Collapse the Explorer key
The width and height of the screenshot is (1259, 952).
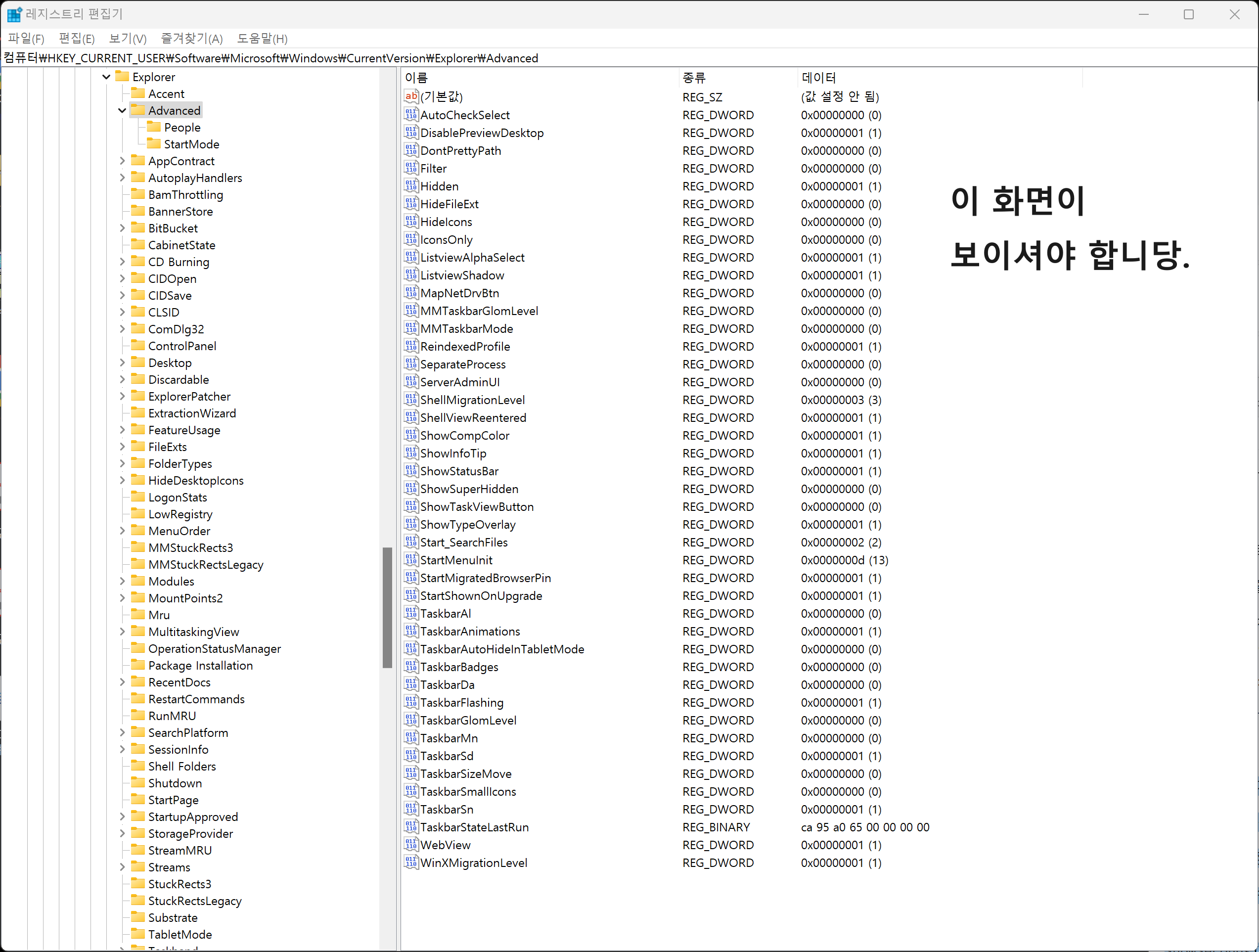[x=106, y=77]
